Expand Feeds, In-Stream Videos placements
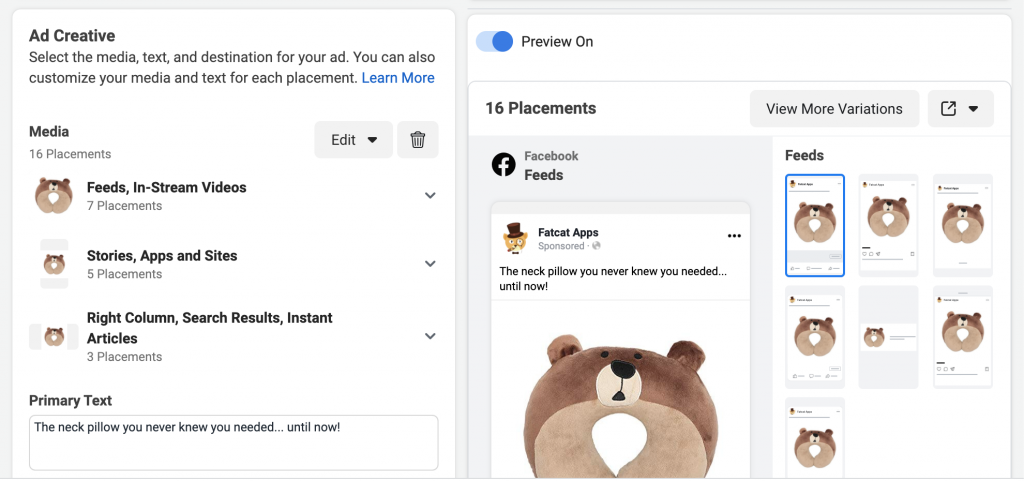This screenshot has width=1024, height=481. (430, 196)
